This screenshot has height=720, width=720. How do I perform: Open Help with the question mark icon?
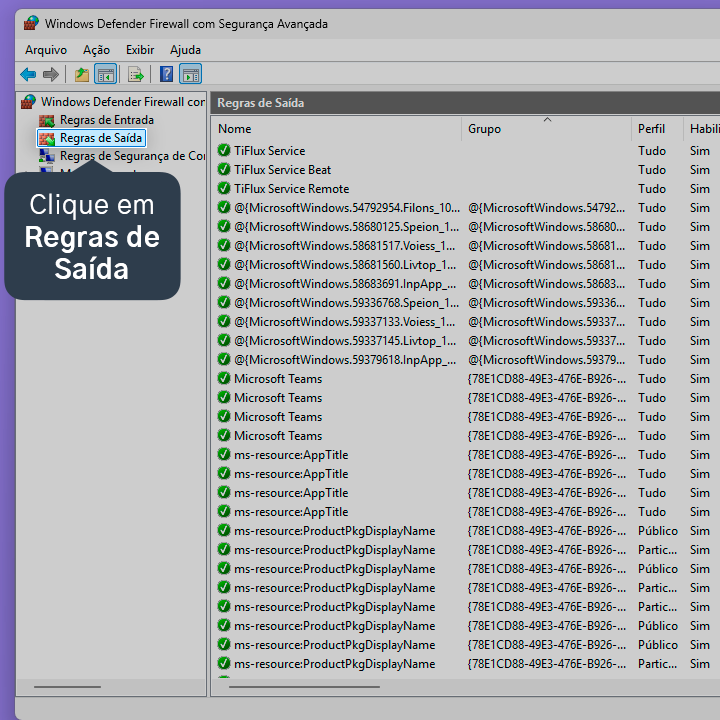coord(166,74)
